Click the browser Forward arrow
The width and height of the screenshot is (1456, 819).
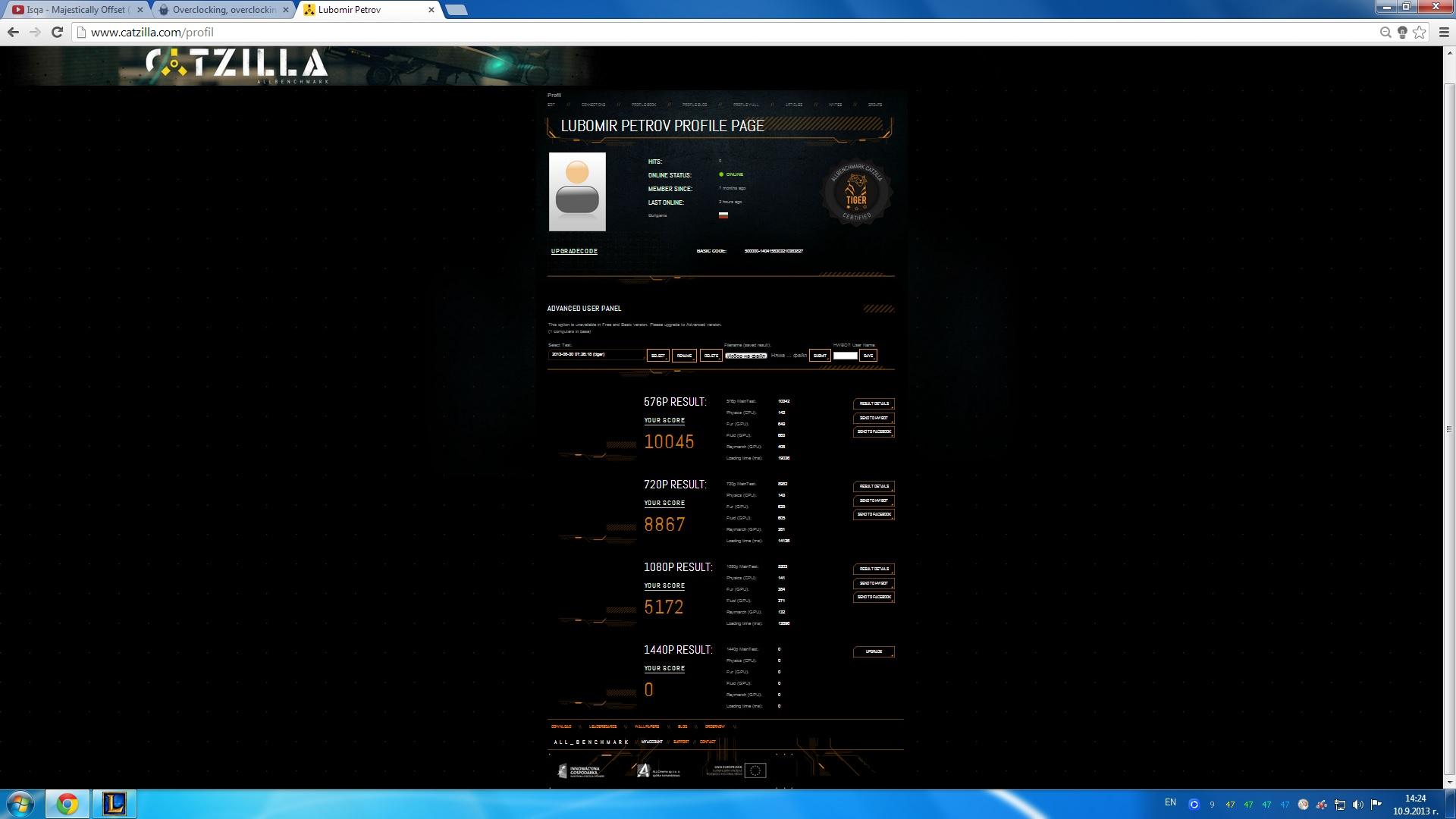(35, 32)
